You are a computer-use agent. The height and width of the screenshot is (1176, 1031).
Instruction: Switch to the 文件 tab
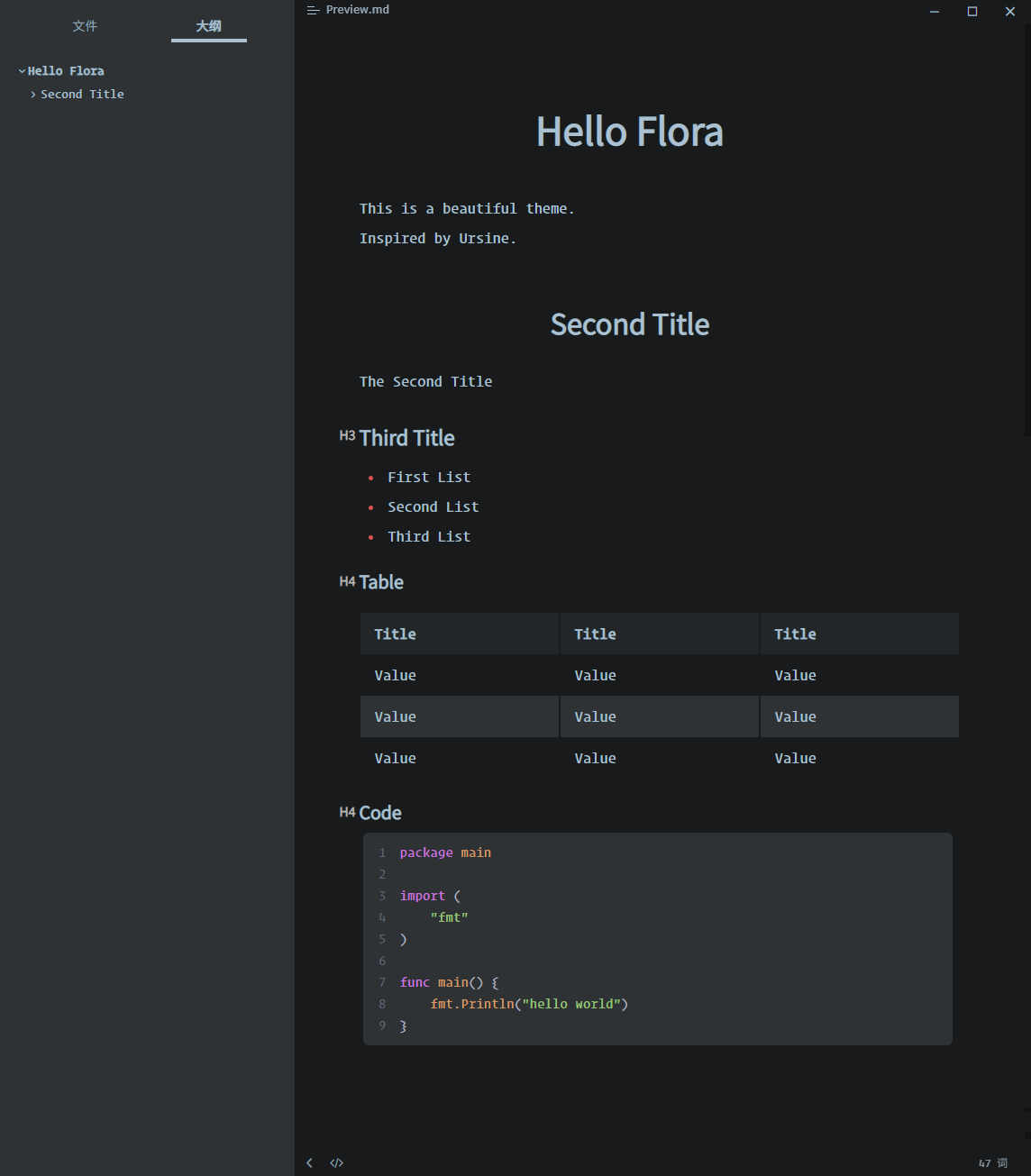85,26
